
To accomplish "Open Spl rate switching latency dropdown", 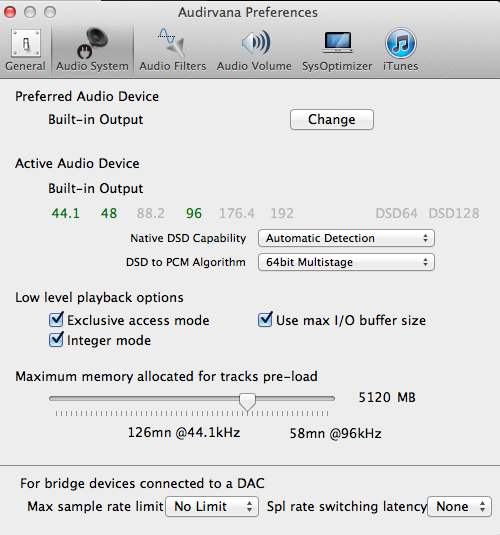I will [459, 507].
